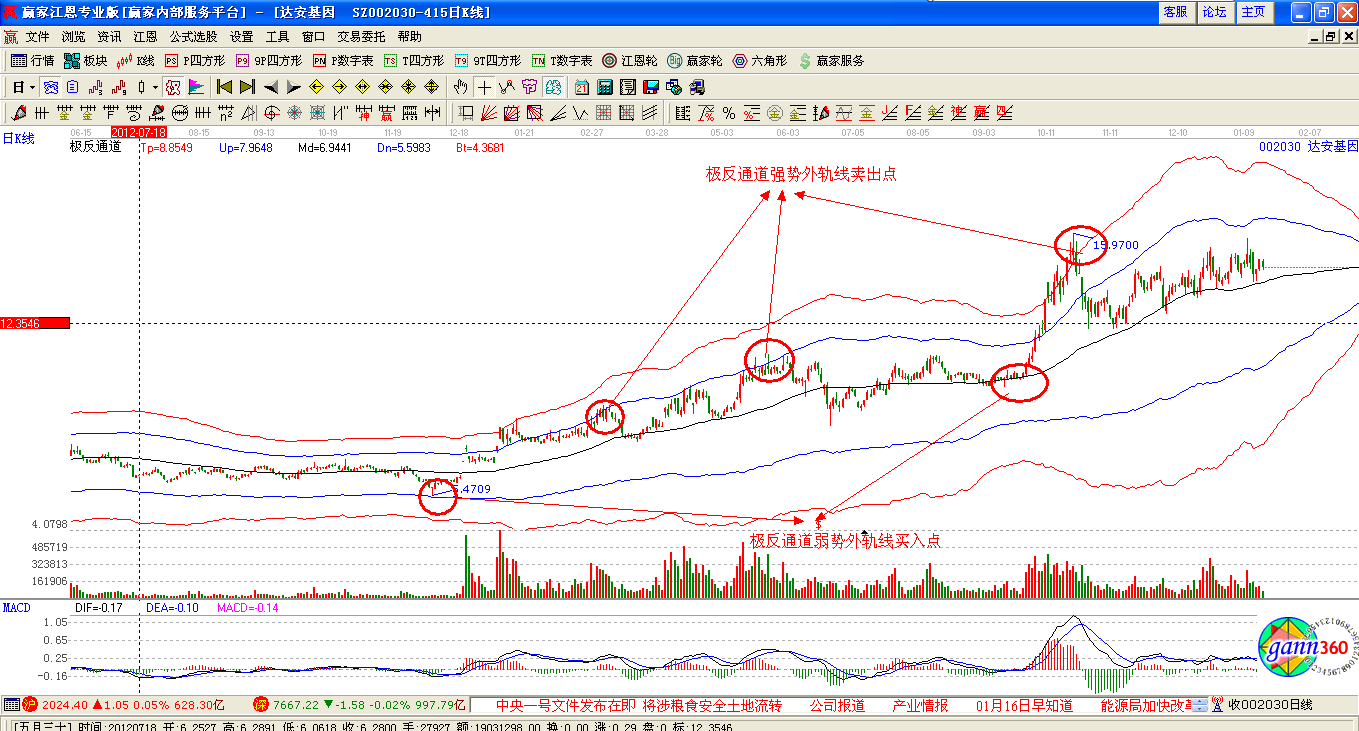Click the 公司报道 news link
This screenshot has height=731, width=1359.
click(x=837, y=705)
